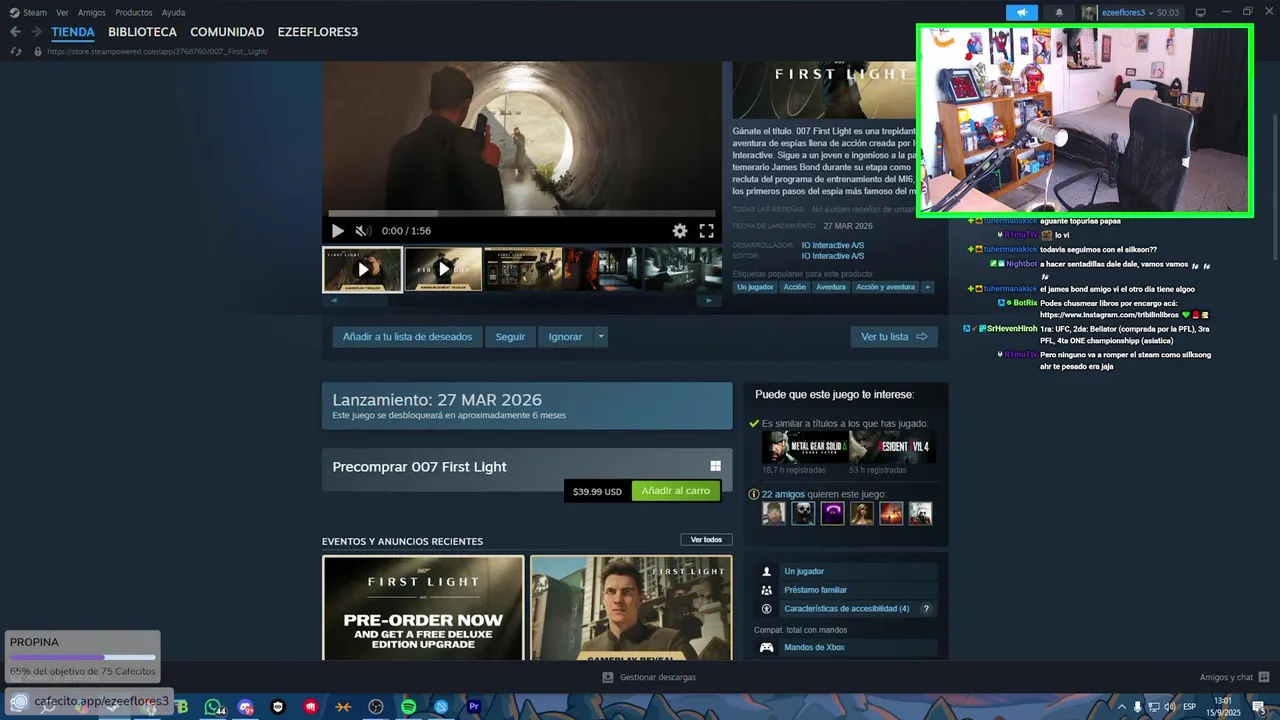Click the volume speaker tray icon
Image resolution: width=1280 pixels, height=720 pixels.
[x=1171, y=707]
